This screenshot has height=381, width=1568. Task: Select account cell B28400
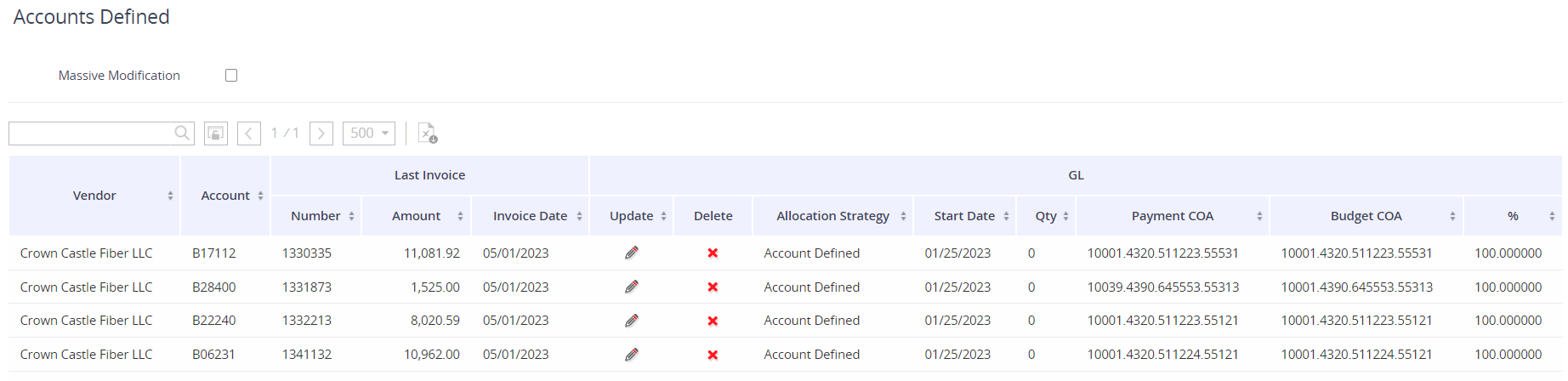(214, 287)
